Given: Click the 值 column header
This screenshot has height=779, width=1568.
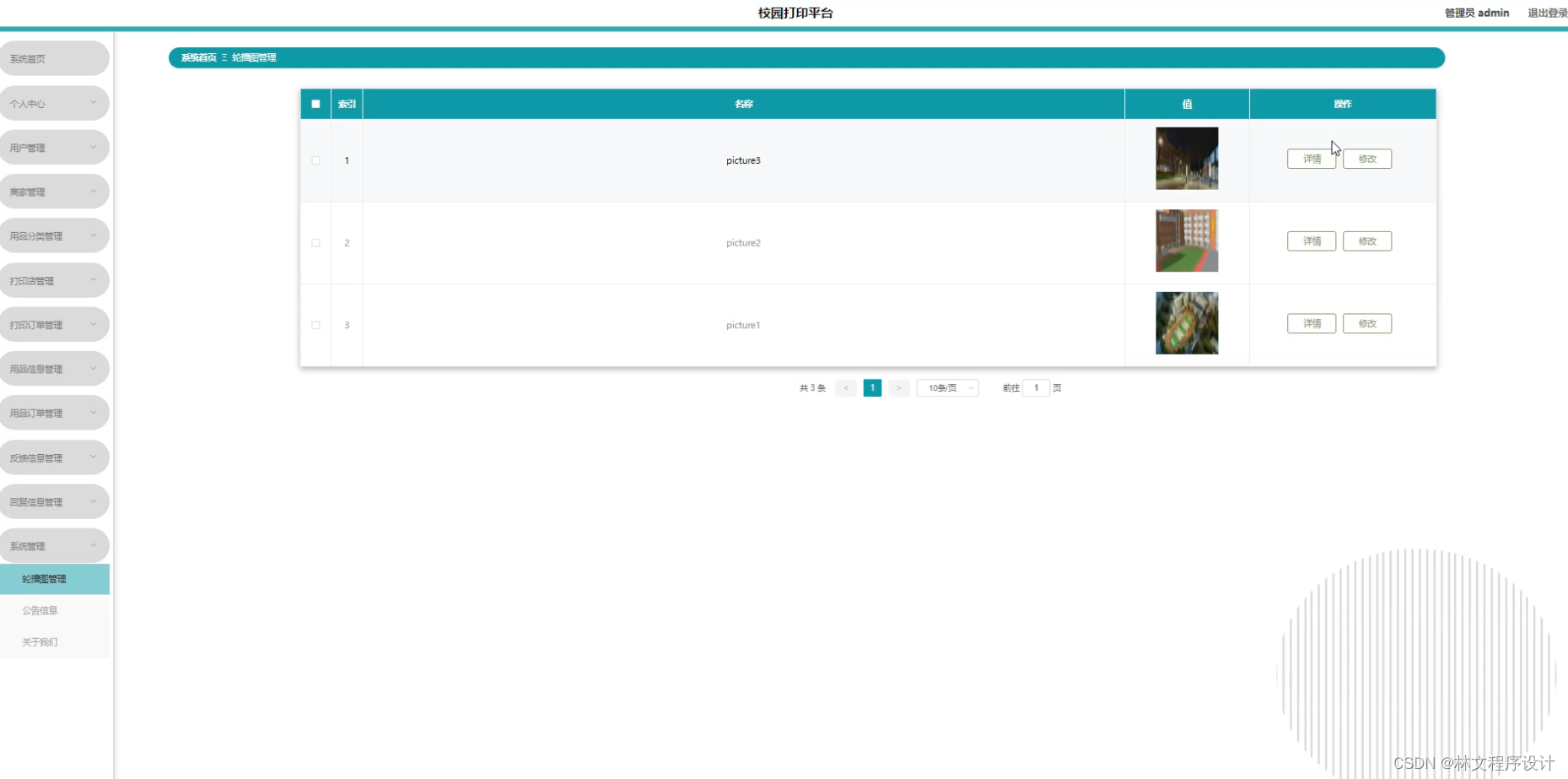Looking at the screenshot, I should (x=1187, y=104).
